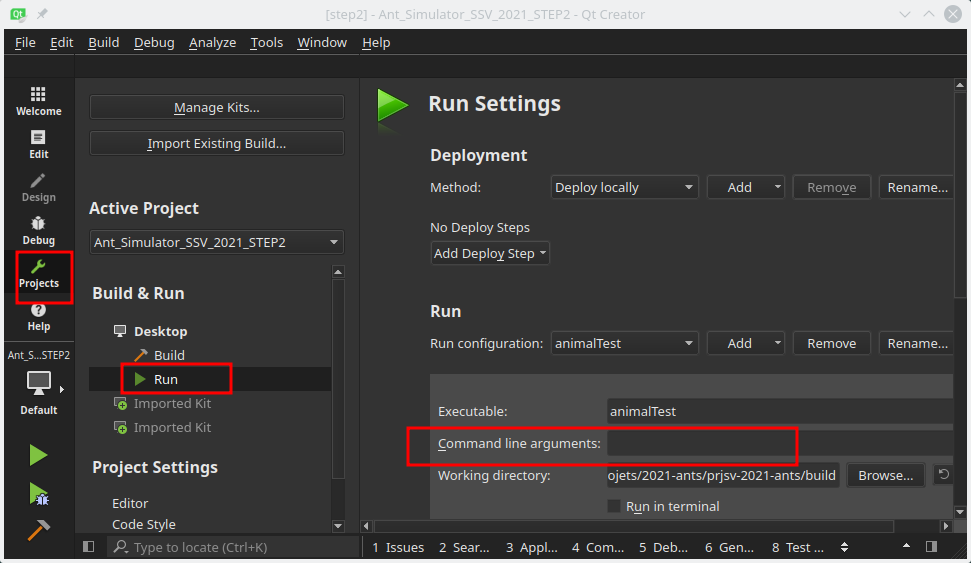Switch to Edit mode
This screenshot has height=563, width=971.
[x=38, y=144]
